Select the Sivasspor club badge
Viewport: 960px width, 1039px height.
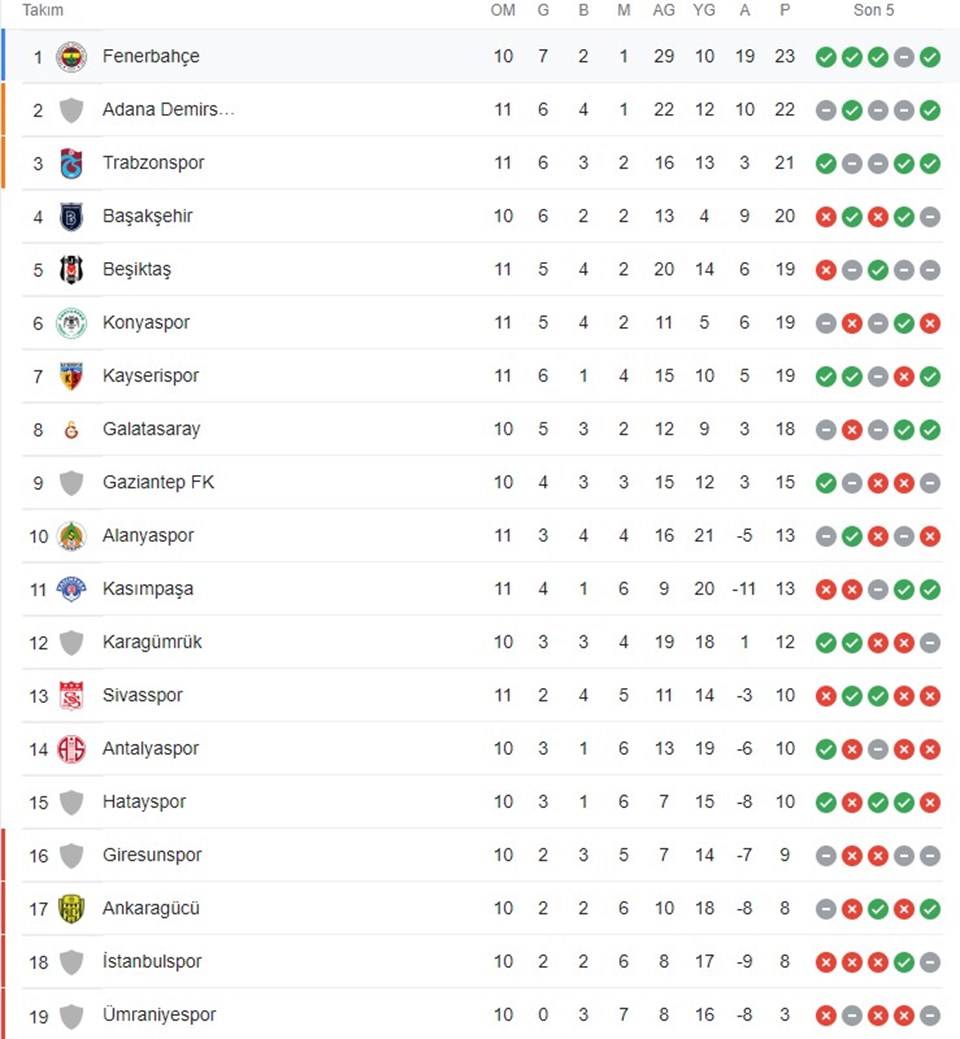click(x=71, y=696)
